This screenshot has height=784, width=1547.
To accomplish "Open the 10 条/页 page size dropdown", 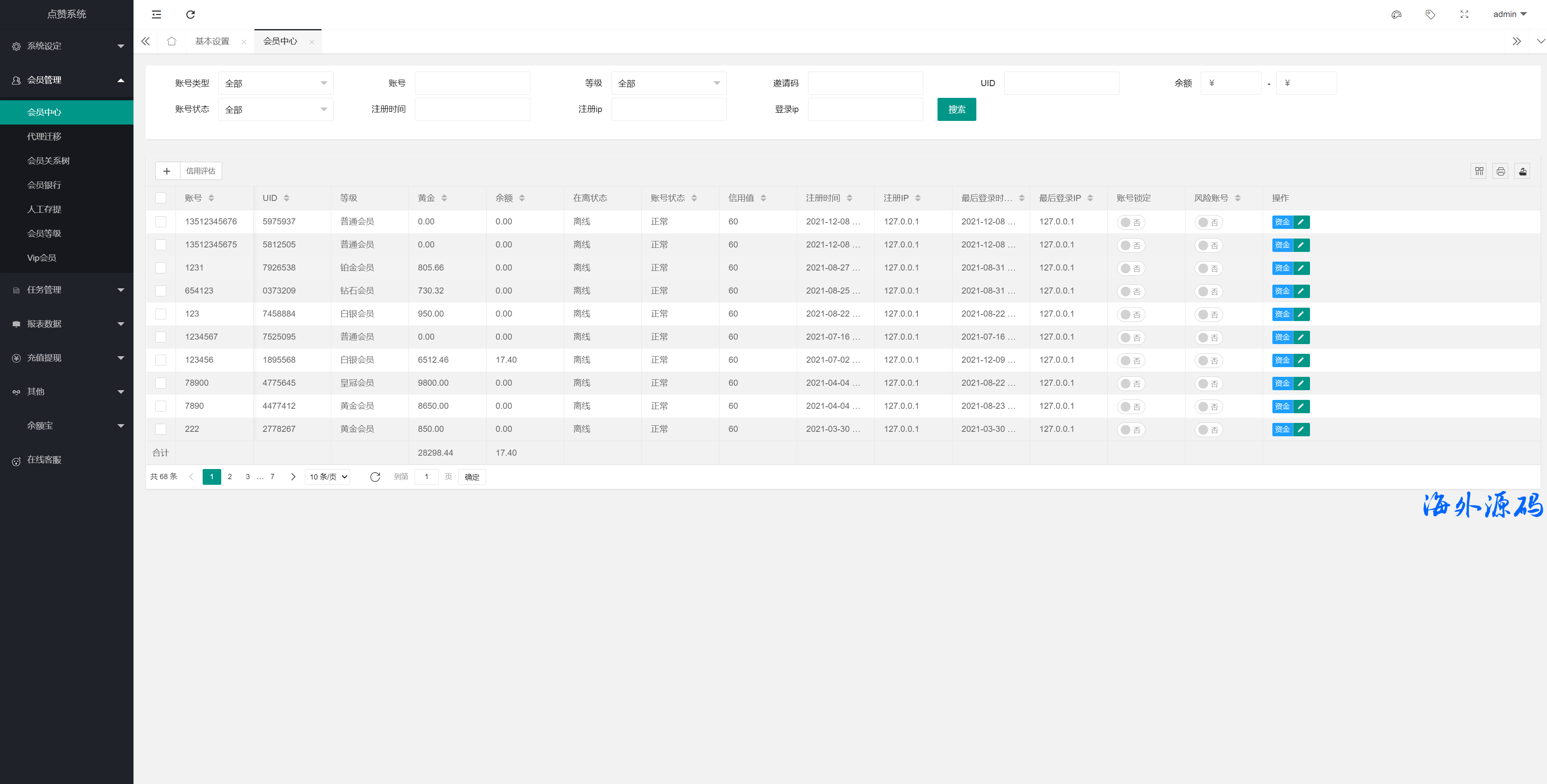I will pos(328,477).
